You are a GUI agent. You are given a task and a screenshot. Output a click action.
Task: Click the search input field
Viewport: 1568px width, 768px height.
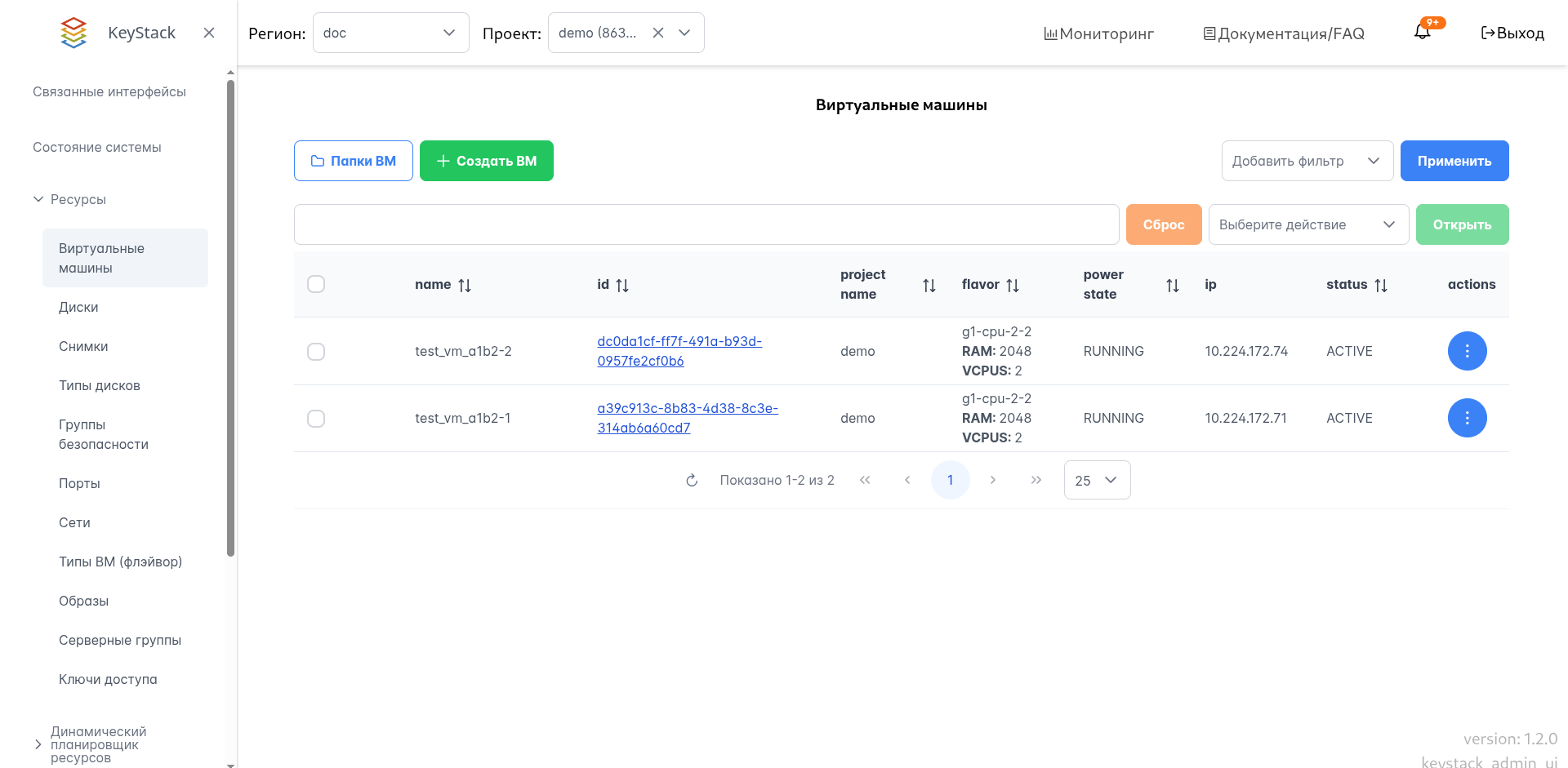click(706, 224)
